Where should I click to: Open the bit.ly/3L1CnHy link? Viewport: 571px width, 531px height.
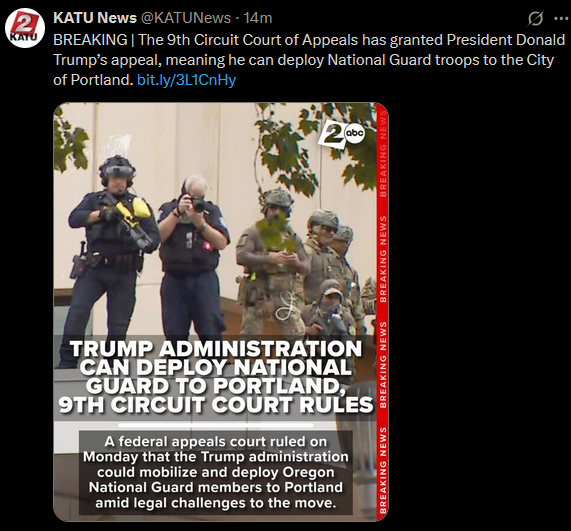(x=186, y=80)
